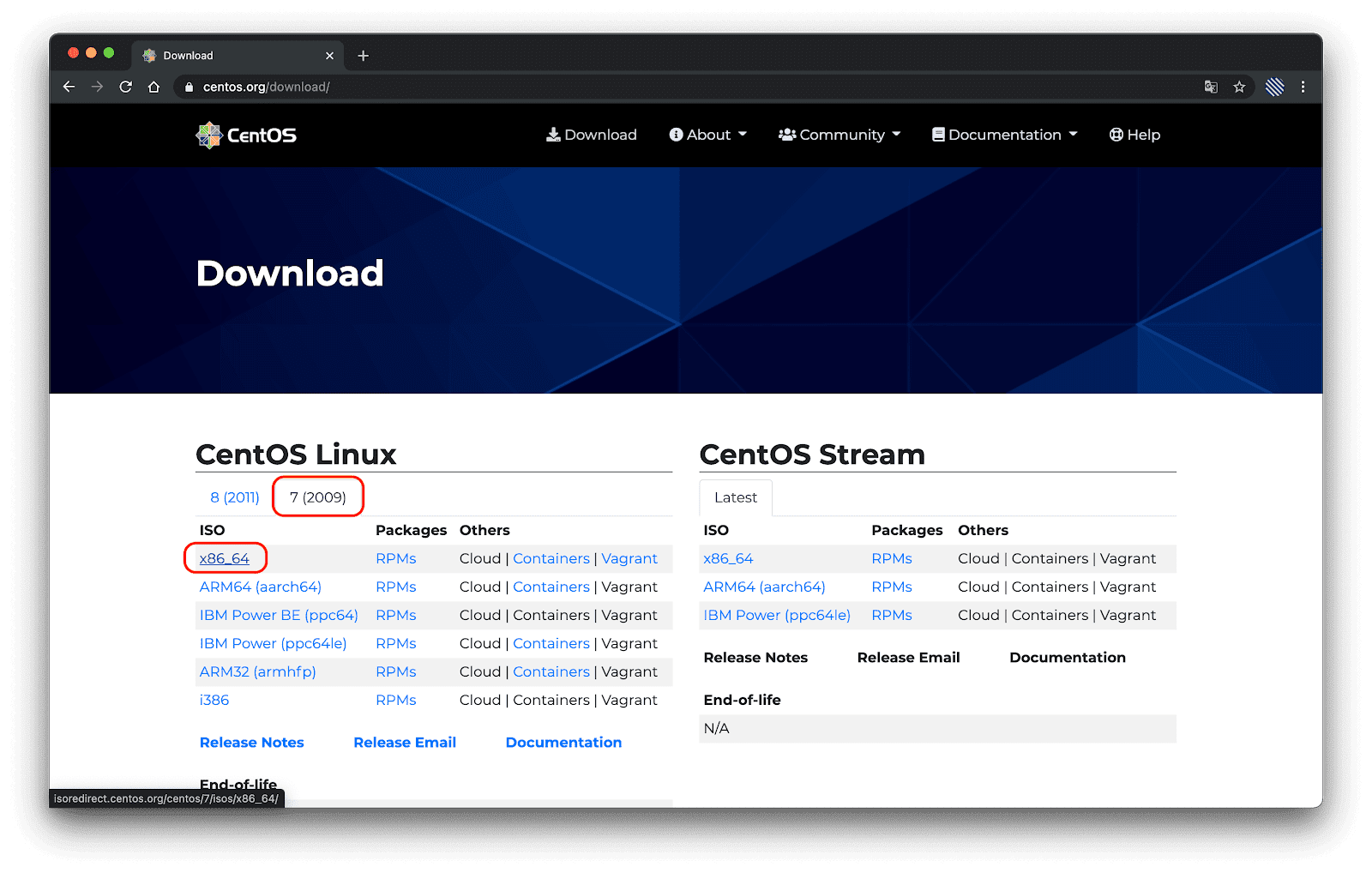
Task: Open Vagrant in the CentOS Linux x86_64 row
Action: tap(629, 558)
